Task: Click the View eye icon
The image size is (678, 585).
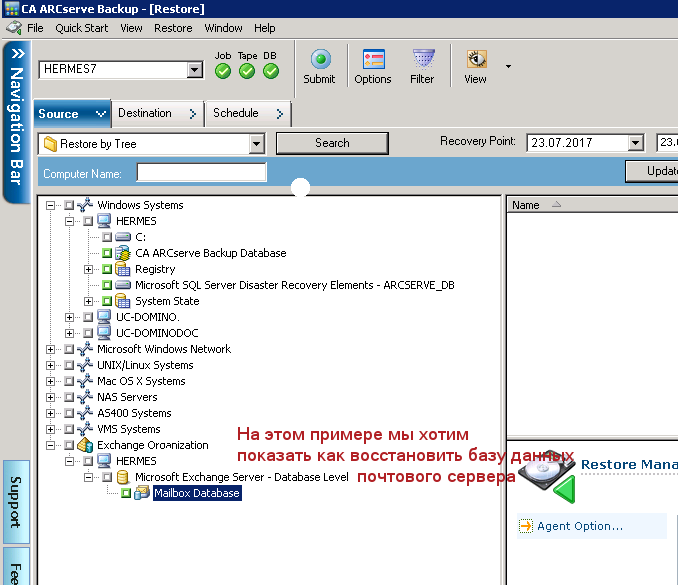Action: [476, 59]
